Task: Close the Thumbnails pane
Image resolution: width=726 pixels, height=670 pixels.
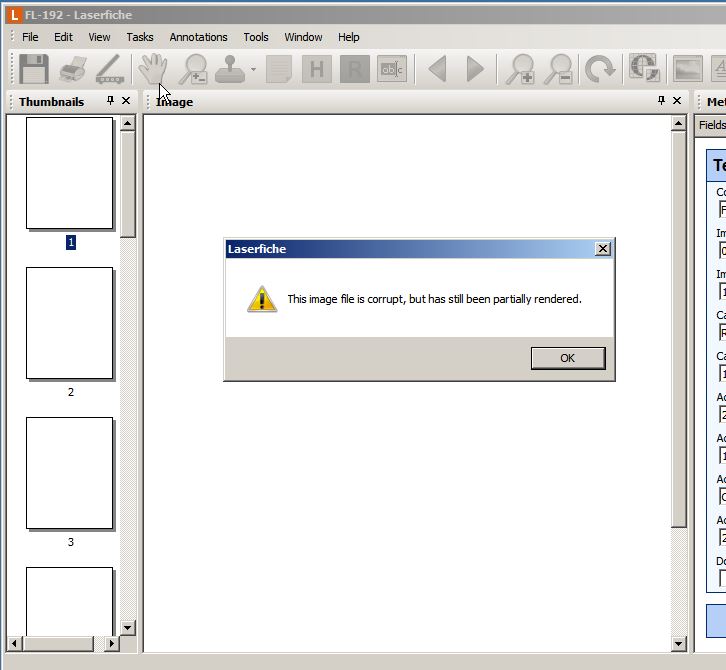Action: click(x=126, y=100)
